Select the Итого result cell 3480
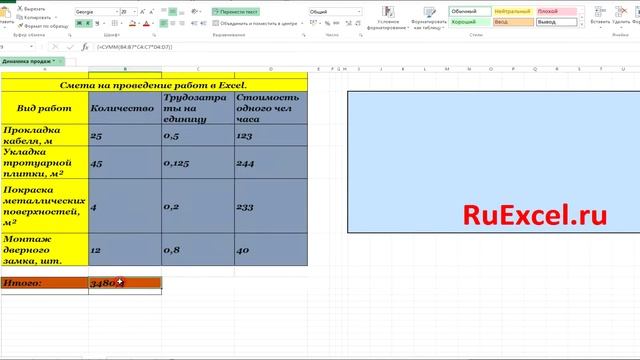 (x=125, y=282)
